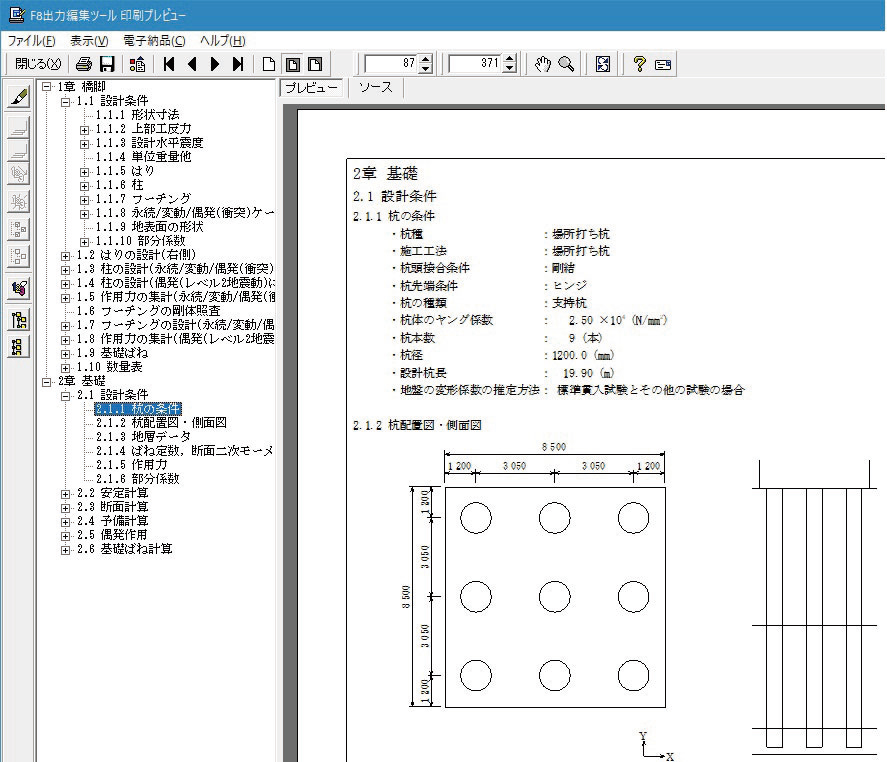Screen dimensions: 887x762
Task: Expand the 1.1.7 フーチング node
Action: (x=84, y=200)
